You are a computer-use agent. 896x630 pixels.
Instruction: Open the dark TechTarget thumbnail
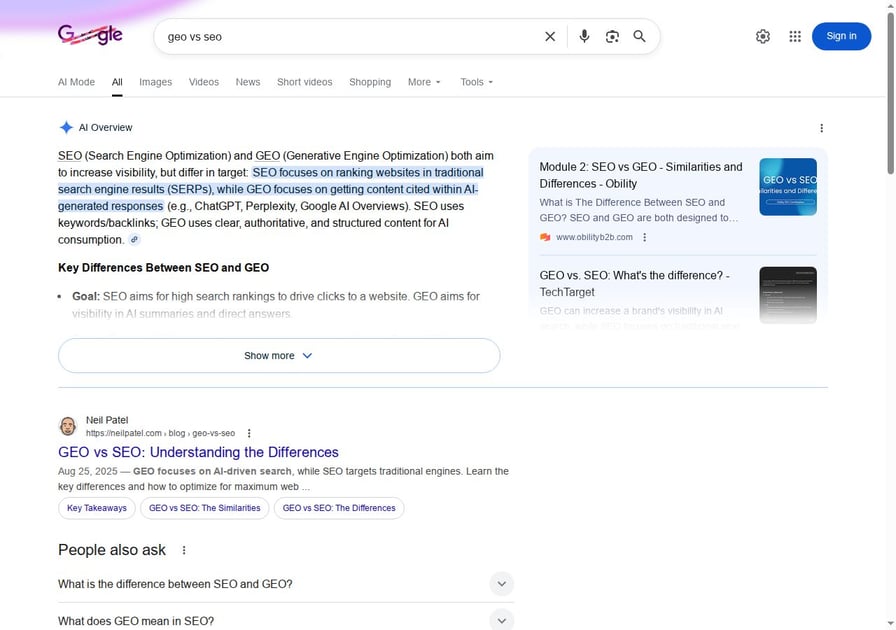pyautogui.click(x=788, y=295)
